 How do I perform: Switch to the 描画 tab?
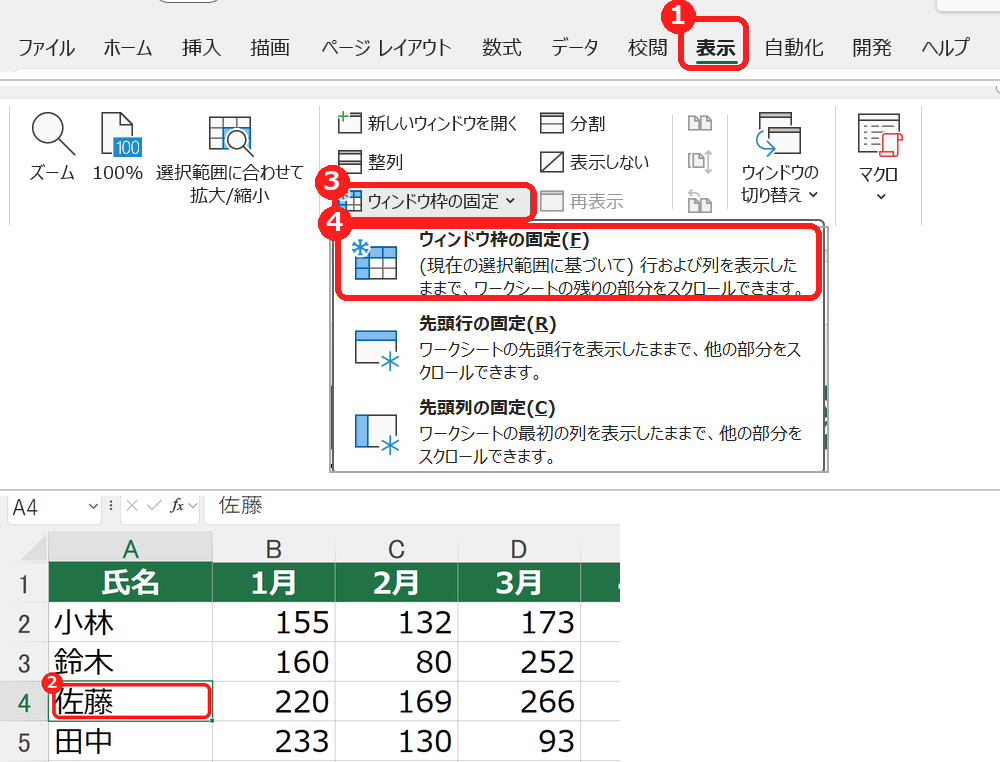click(x=270, y=48)
